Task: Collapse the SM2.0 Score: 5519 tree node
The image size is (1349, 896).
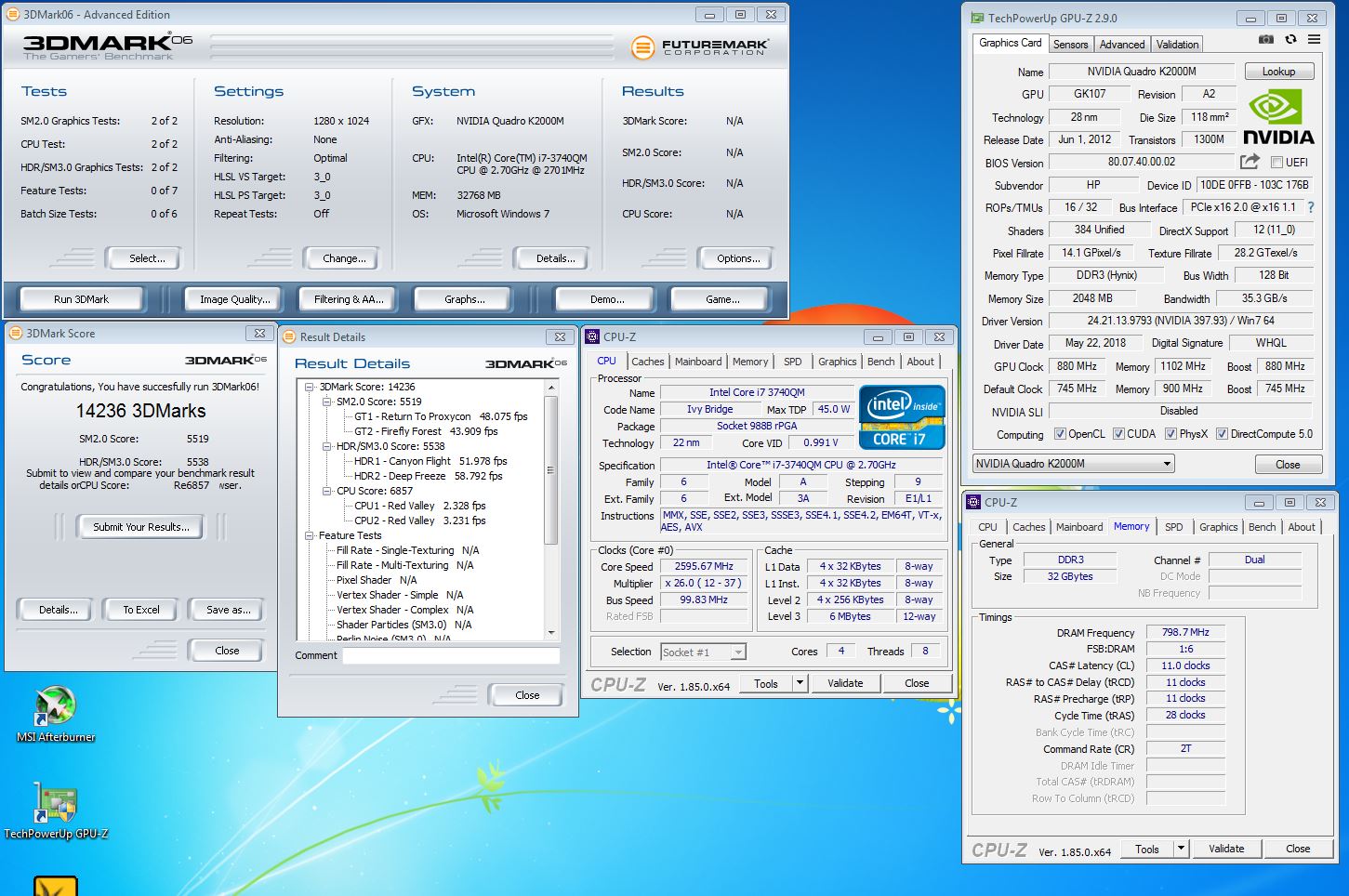Action: pos(327,402)
